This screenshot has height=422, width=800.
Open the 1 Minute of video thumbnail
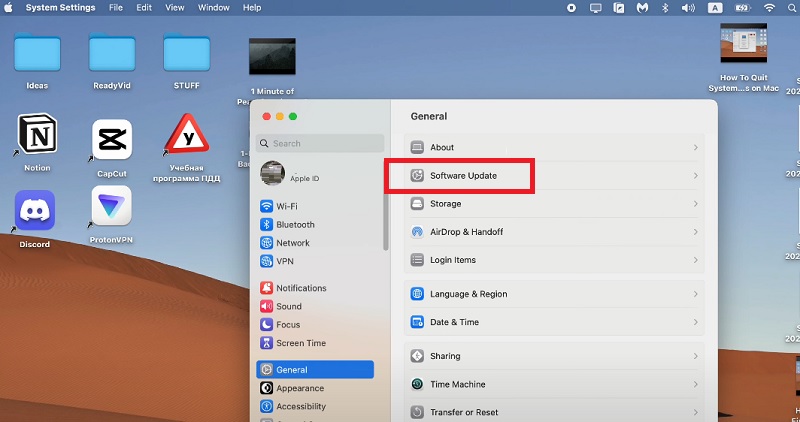[272, 56]
